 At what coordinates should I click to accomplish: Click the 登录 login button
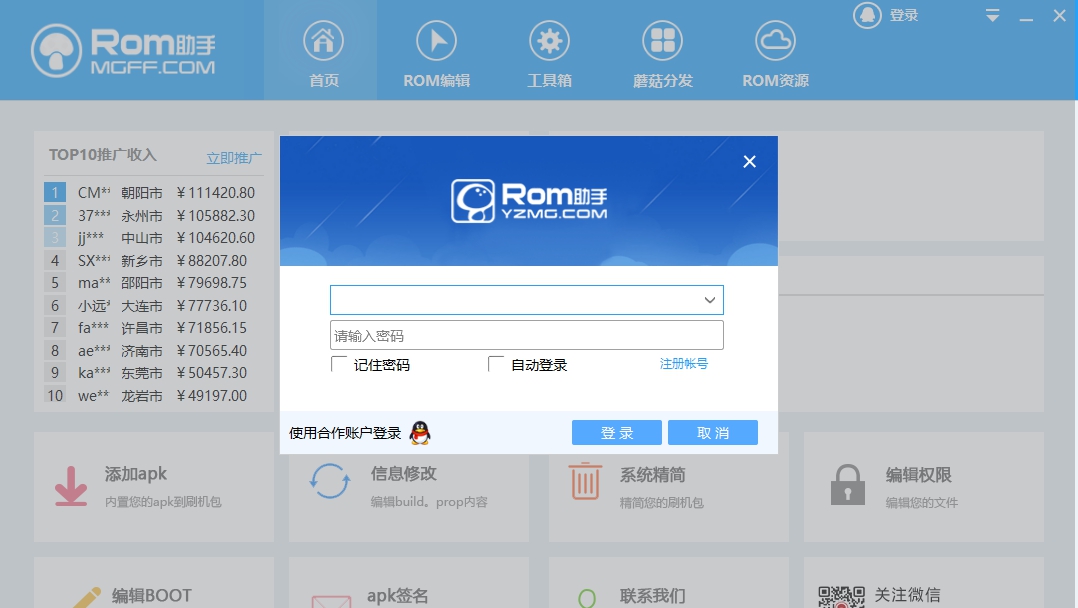click(616, 432)
